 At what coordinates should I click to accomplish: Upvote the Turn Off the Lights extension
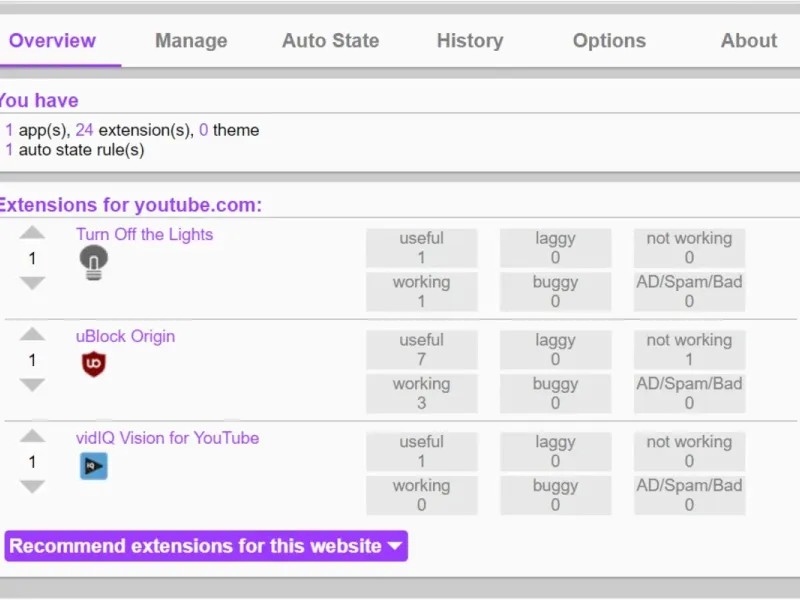pos(33,233)
